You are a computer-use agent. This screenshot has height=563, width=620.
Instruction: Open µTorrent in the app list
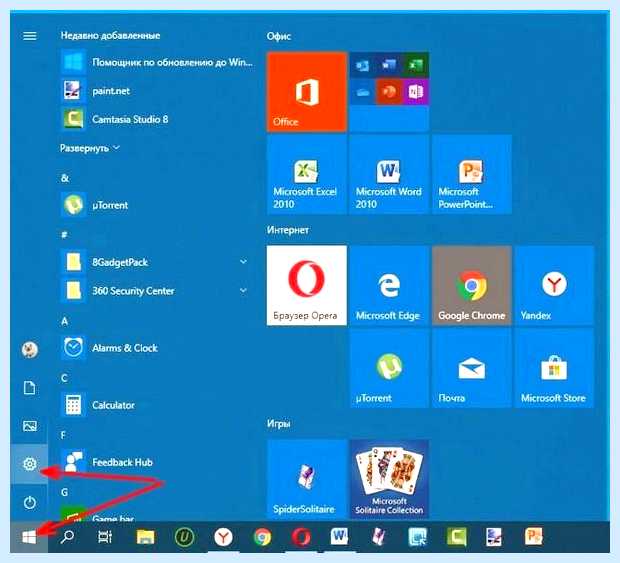[x=157, y=205]
